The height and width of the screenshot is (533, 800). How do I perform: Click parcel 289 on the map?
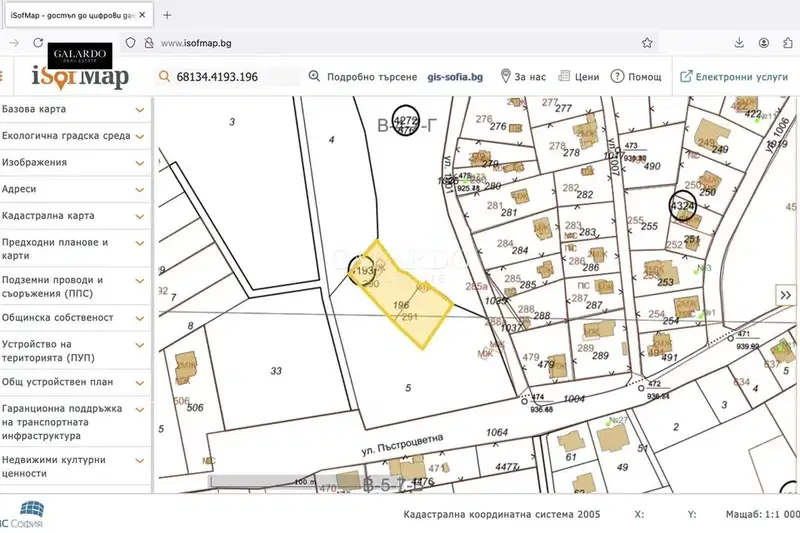tap(601, 356)
